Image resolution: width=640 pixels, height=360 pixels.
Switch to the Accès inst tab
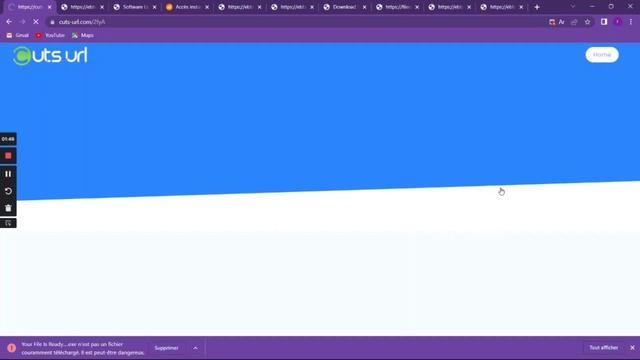coord(187,7)
